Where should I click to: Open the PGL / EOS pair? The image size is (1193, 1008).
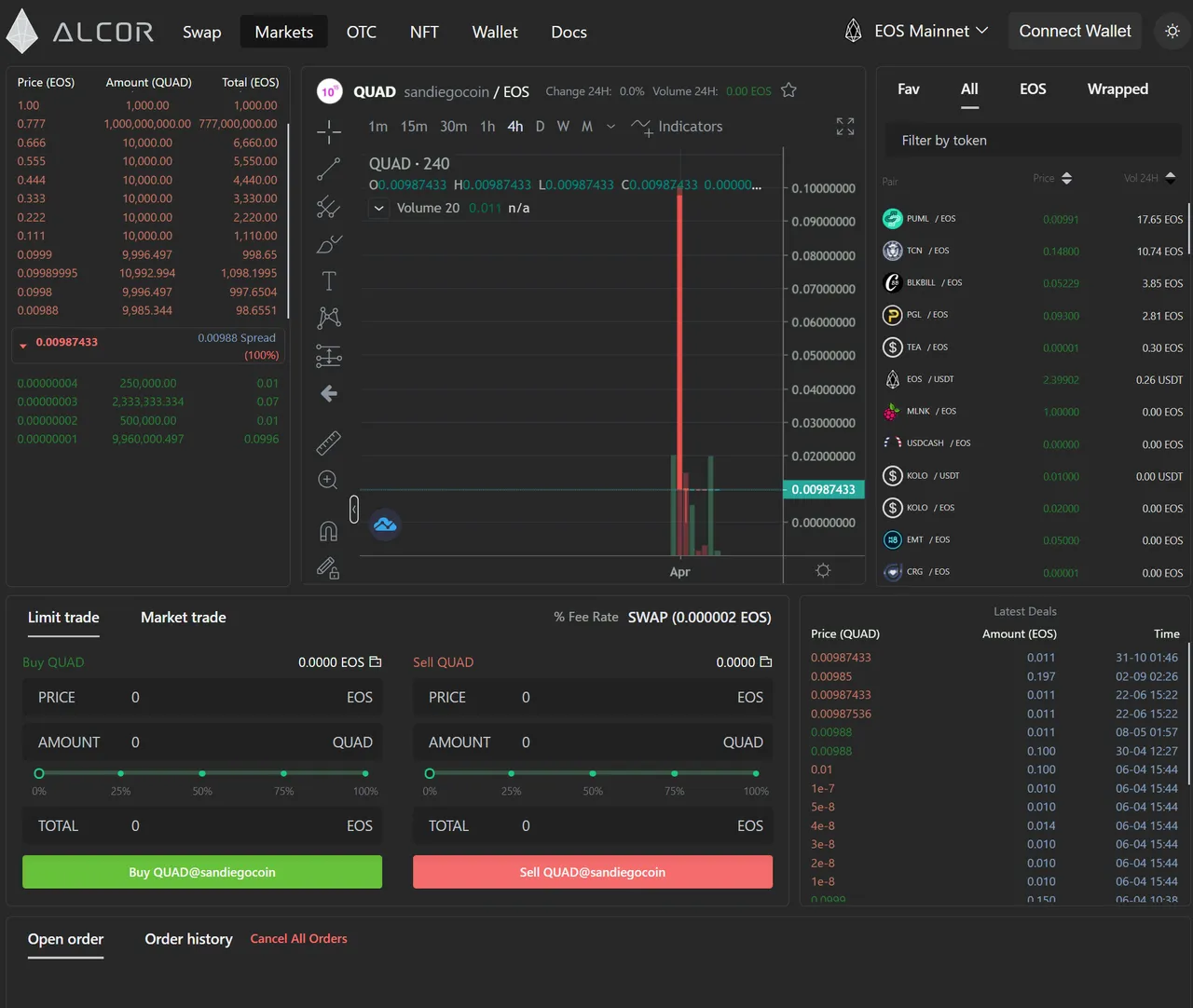(1033, 315)
